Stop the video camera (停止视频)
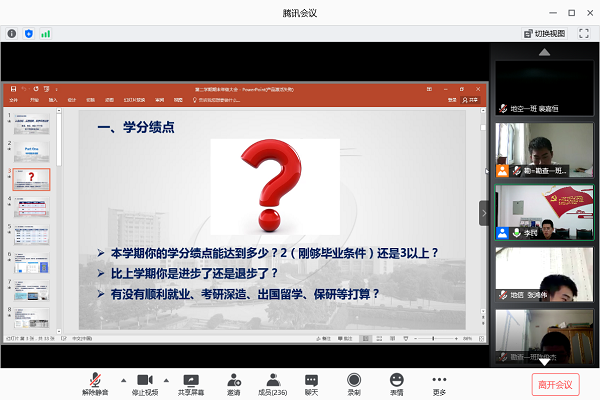This screenshot has width=600, height=400. (144, 384)
